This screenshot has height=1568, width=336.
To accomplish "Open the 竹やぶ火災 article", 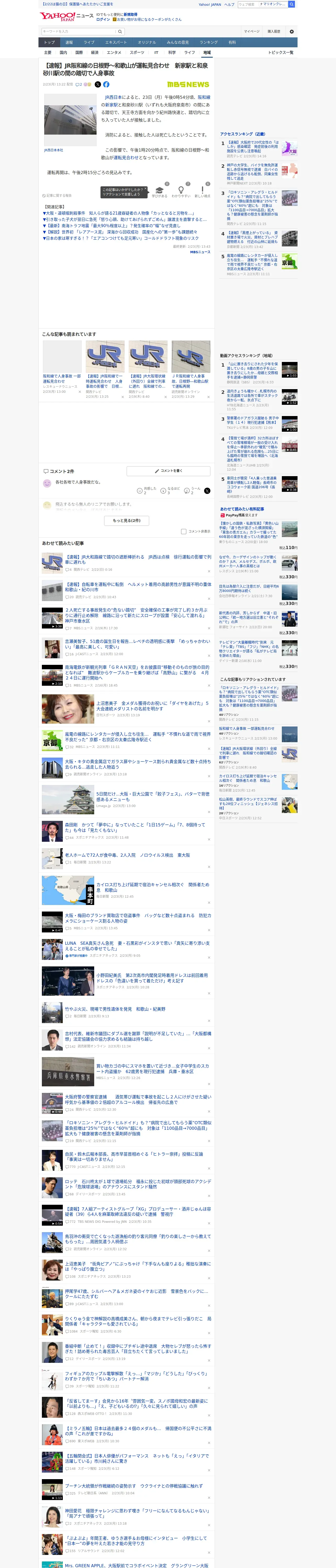I will tap(115, 1009).
